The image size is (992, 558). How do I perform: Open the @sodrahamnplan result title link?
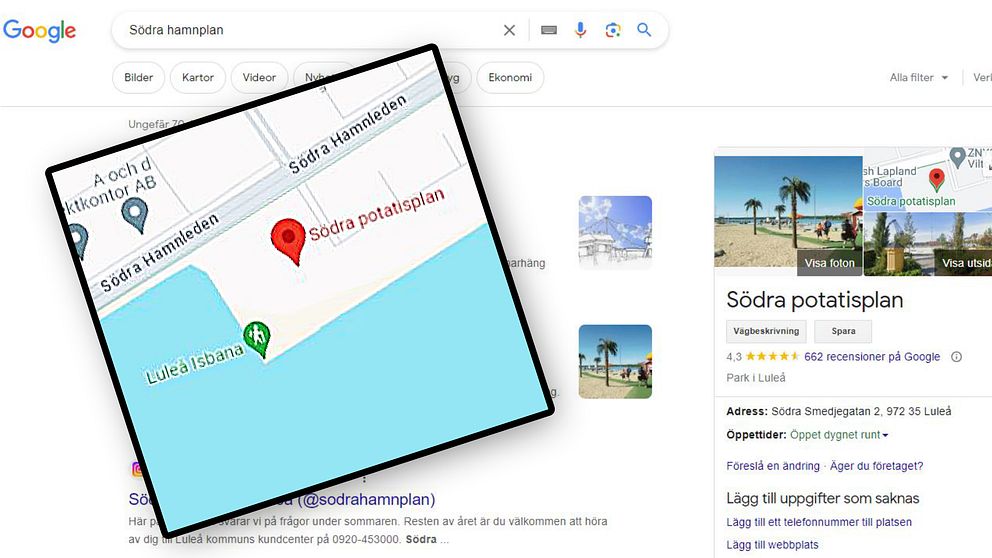(x=367, y=499)
